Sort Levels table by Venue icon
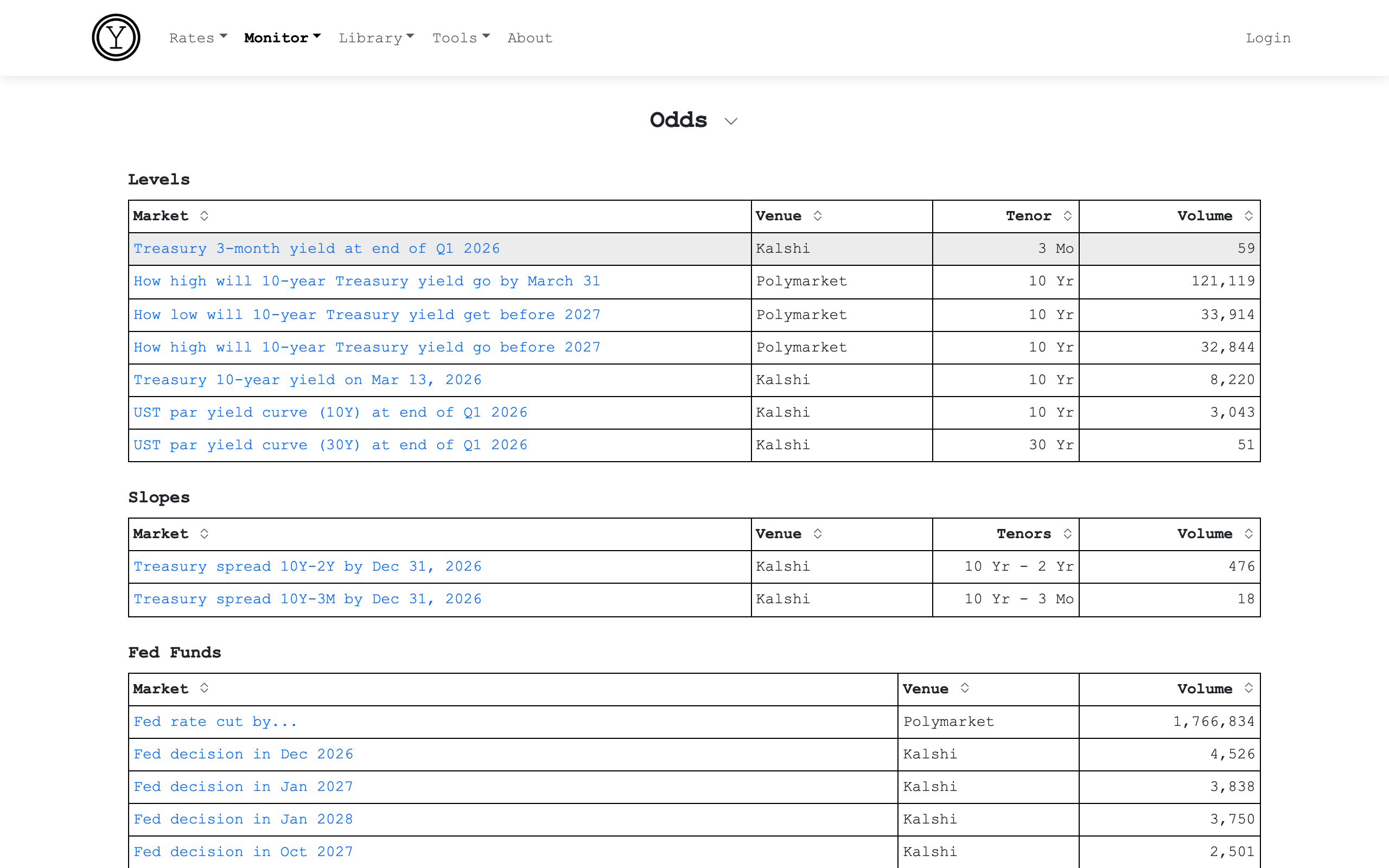Viewport: 1389px width, 868px height. pyautogui.click(x=817, y=216)
